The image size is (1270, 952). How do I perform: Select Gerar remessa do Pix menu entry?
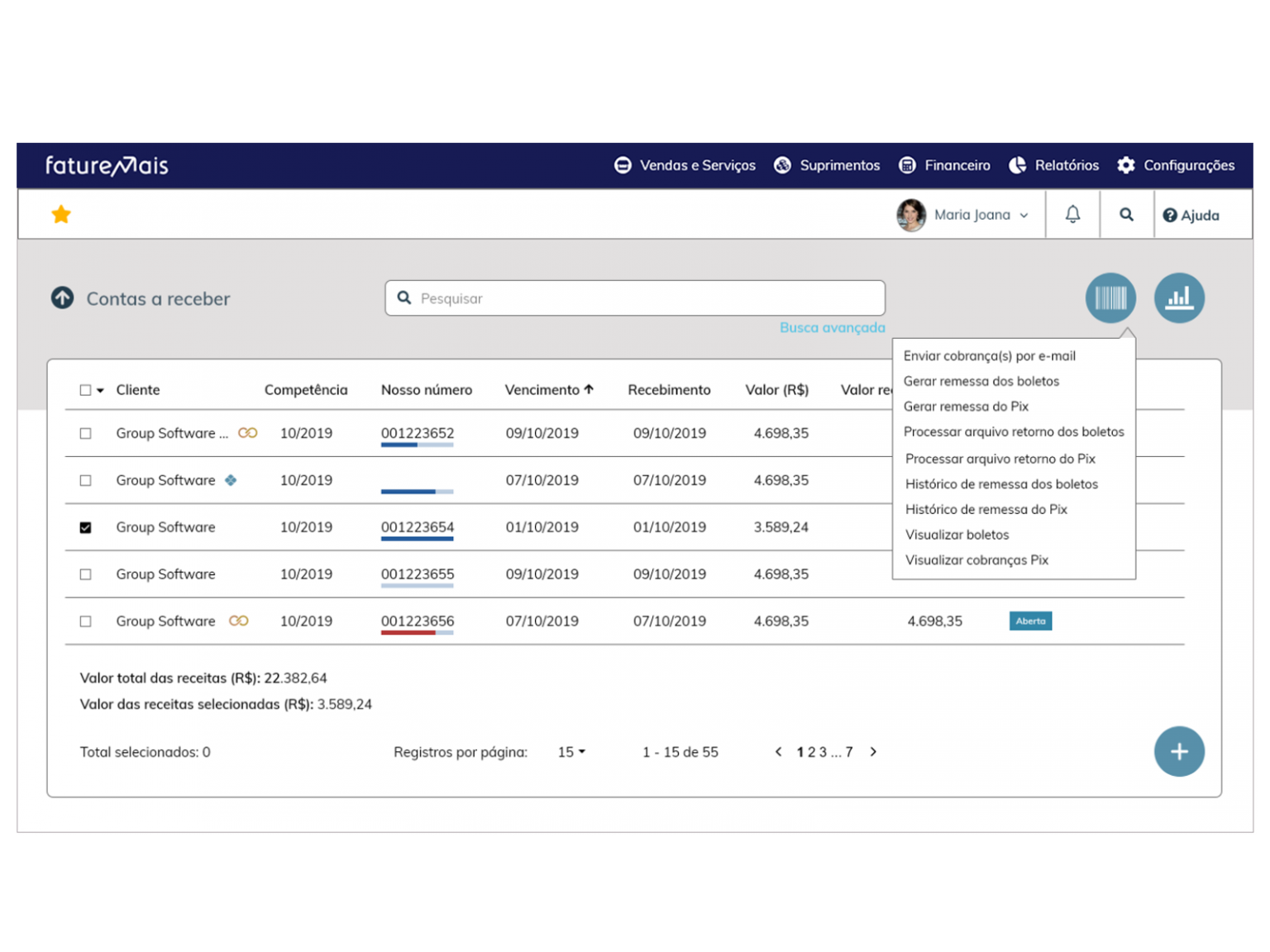click(966, 407)
